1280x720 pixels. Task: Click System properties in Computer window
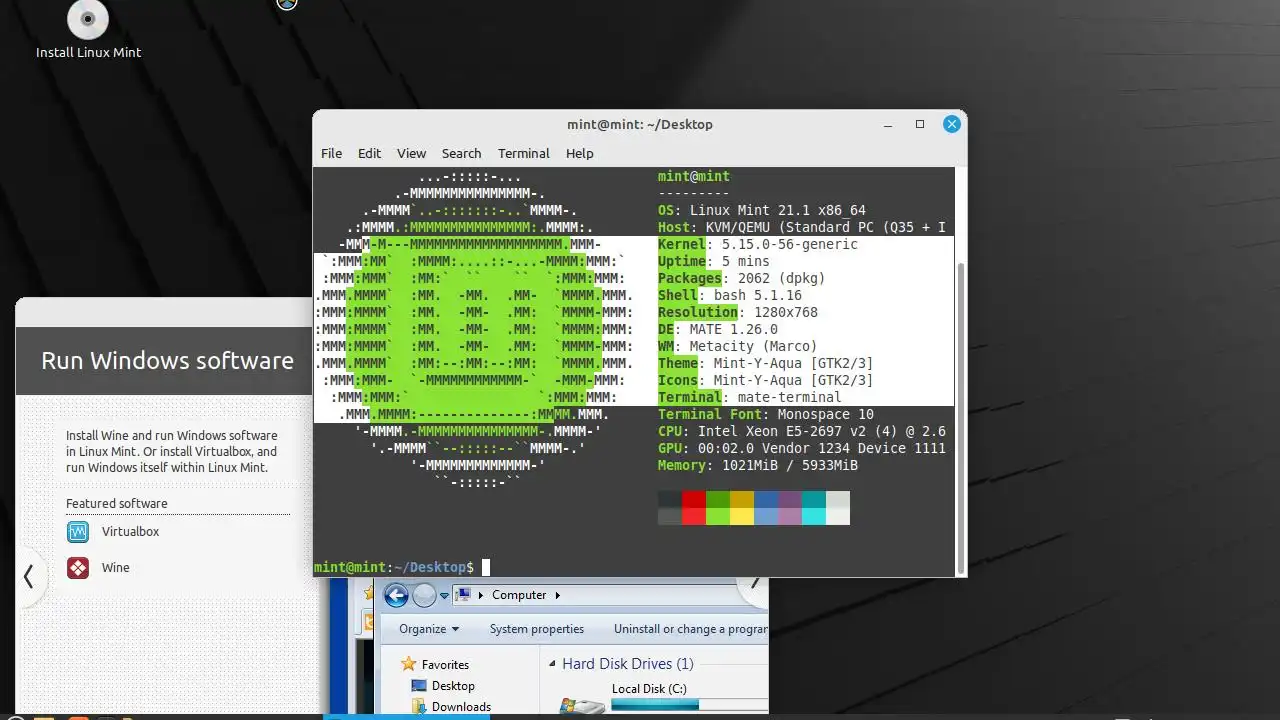[x=537, y=629]
